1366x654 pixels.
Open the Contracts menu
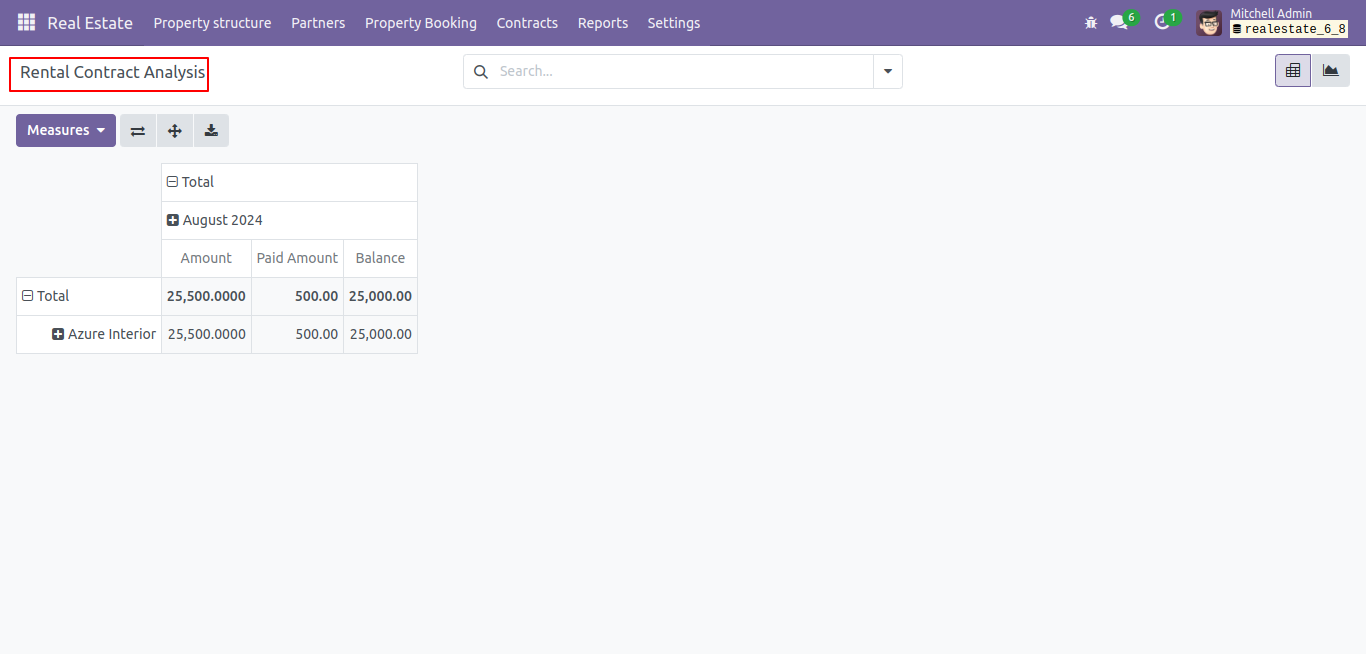click(x=527, y=22)
